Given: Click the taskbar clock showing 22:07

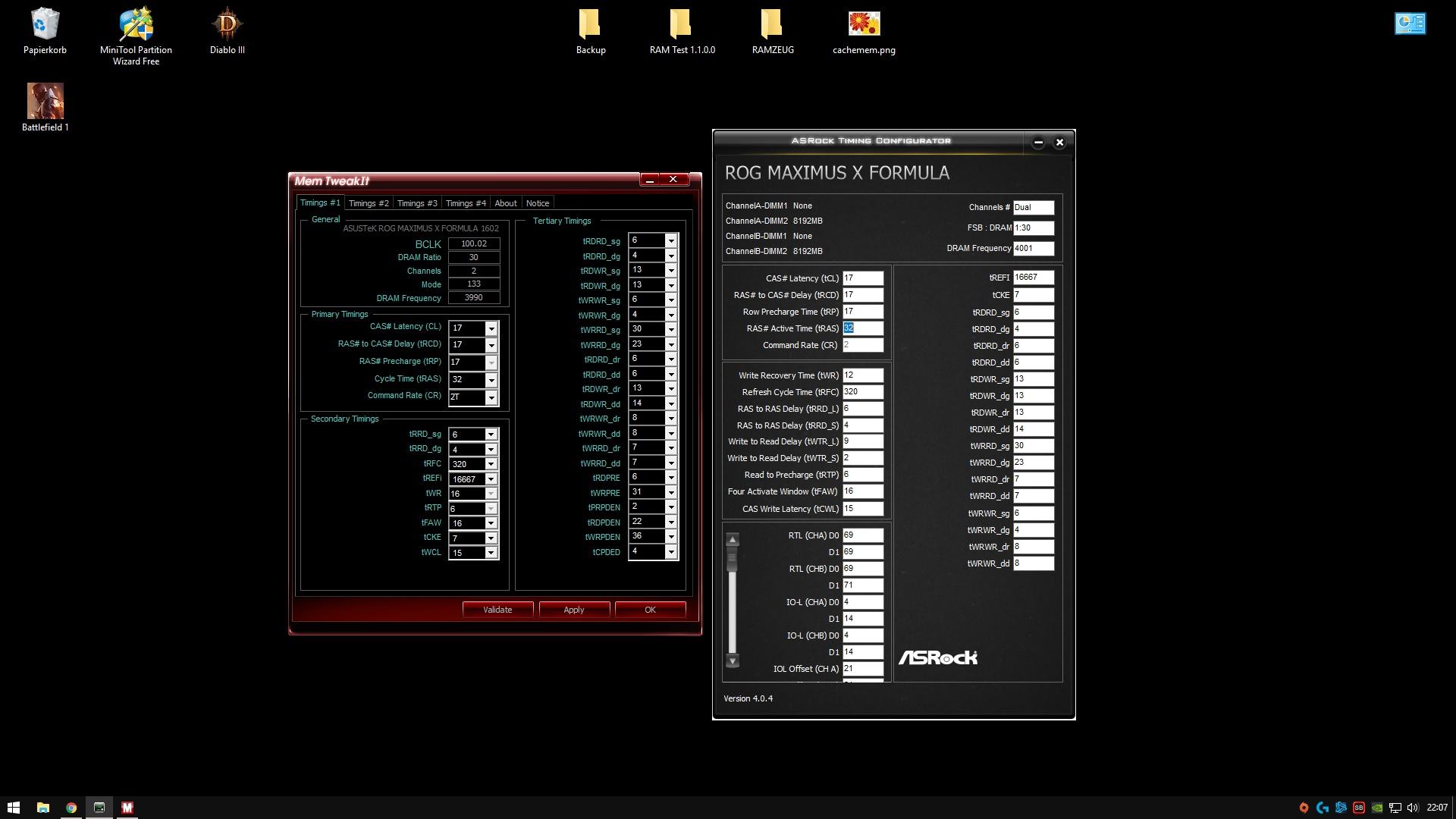Looking at the screenshot, I should pos(1436,808).
